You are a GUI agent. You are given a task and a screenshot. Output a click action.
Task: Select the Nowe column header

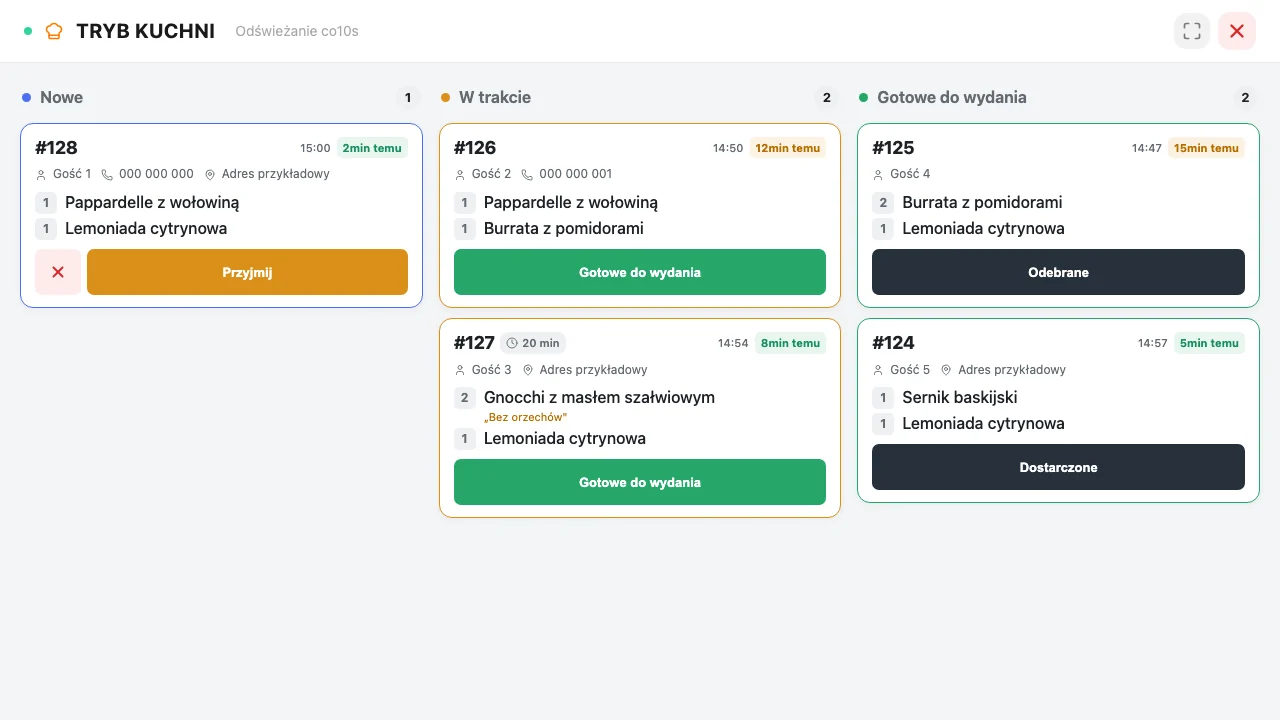(61, 97)
